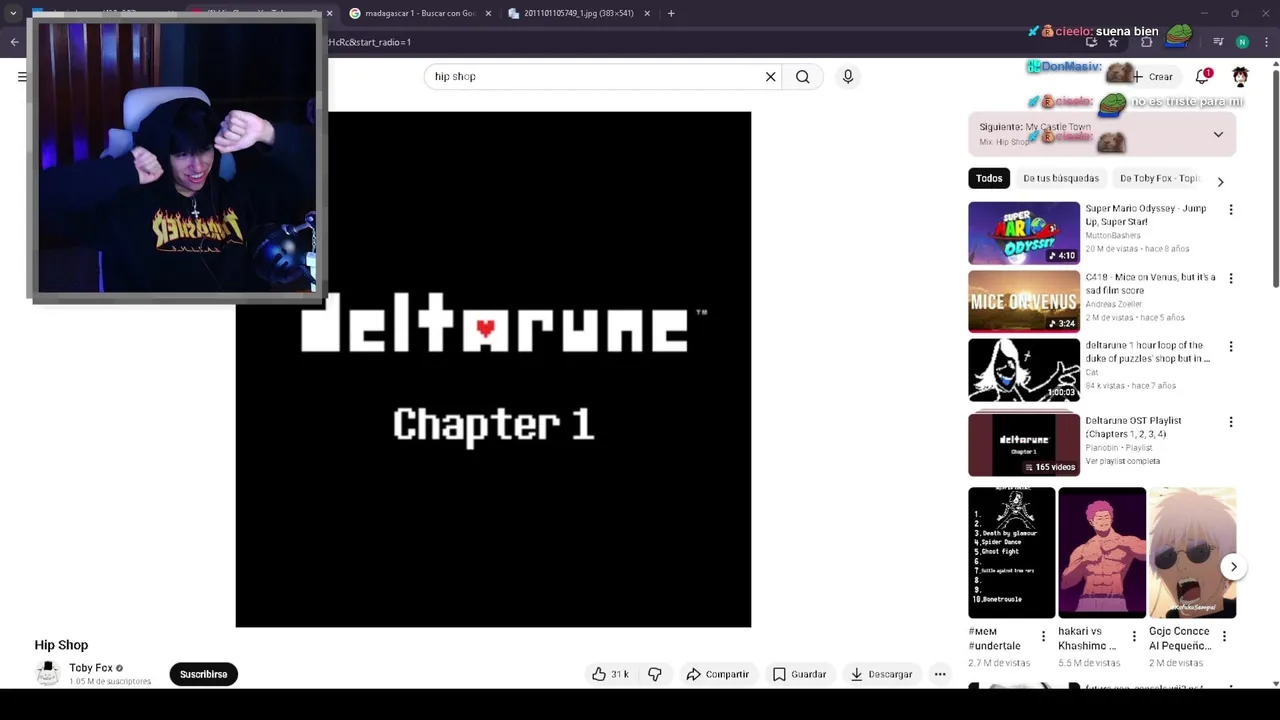Screen dimensions: 1280x720
Task: Switch to the 'madagascar 1 - Buscar con Google' tab
Action: pyautogui.click(x=419, y=13)
